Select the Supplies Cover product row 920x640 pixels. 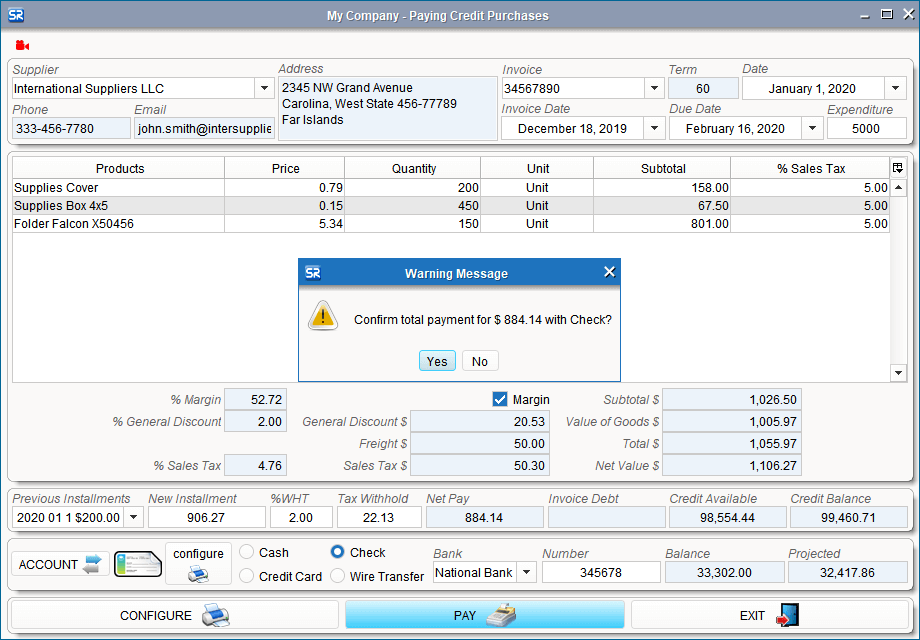(451, 188)
